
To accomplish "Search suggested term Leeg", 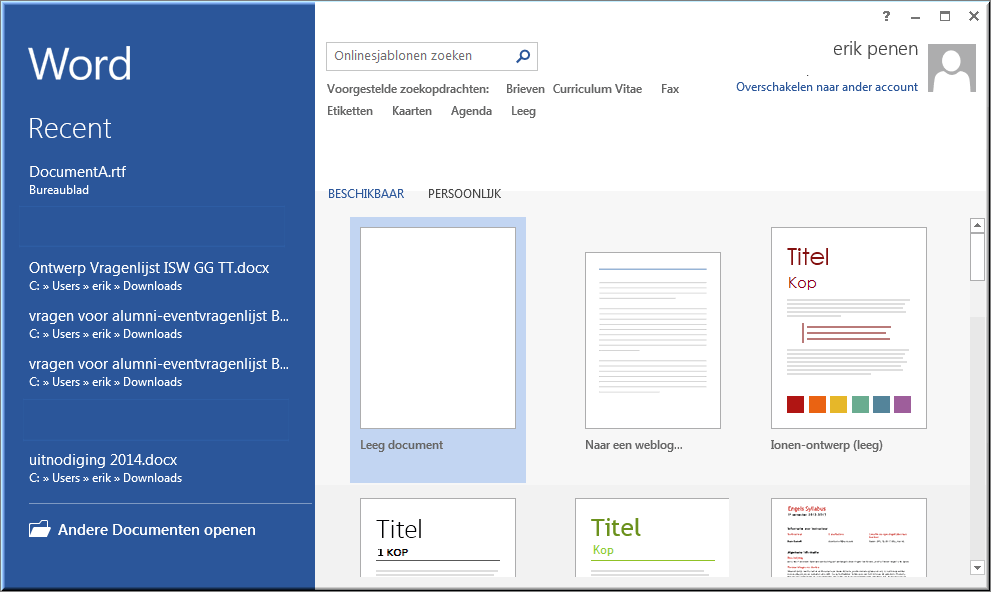I will pos(523,111).
